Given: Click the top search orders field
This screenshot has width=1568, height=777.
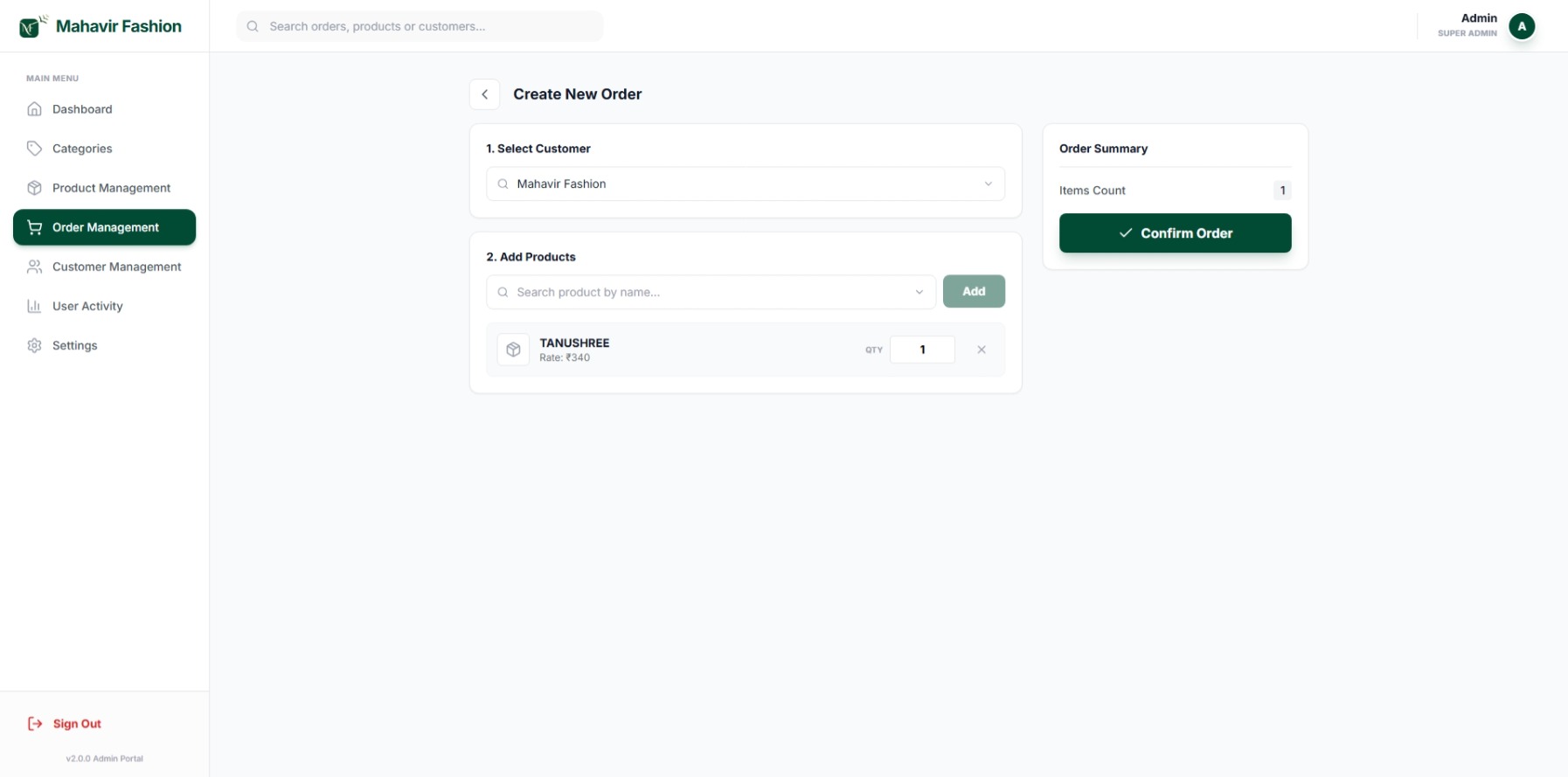Looking at the screenshot, I should [x=420, y=26].
